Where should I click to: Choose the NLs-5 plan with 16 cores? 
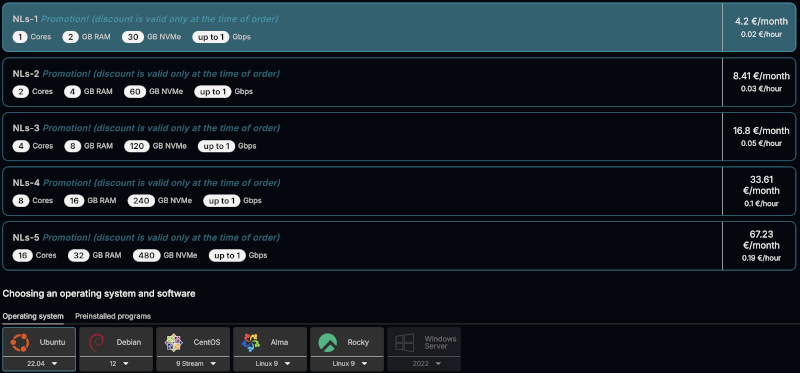click(399, 245)
